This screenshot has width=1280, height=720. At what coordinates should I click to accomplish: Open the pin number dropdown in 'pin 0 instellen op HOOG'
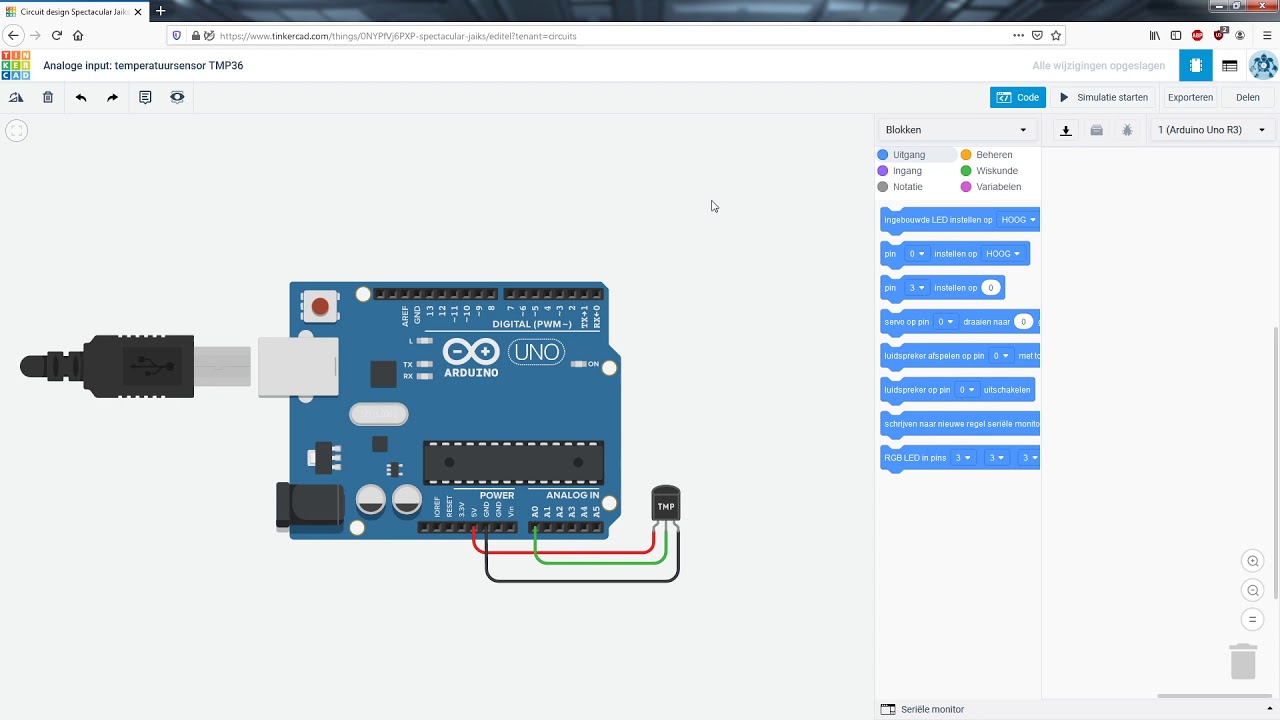tap(916, 254)
